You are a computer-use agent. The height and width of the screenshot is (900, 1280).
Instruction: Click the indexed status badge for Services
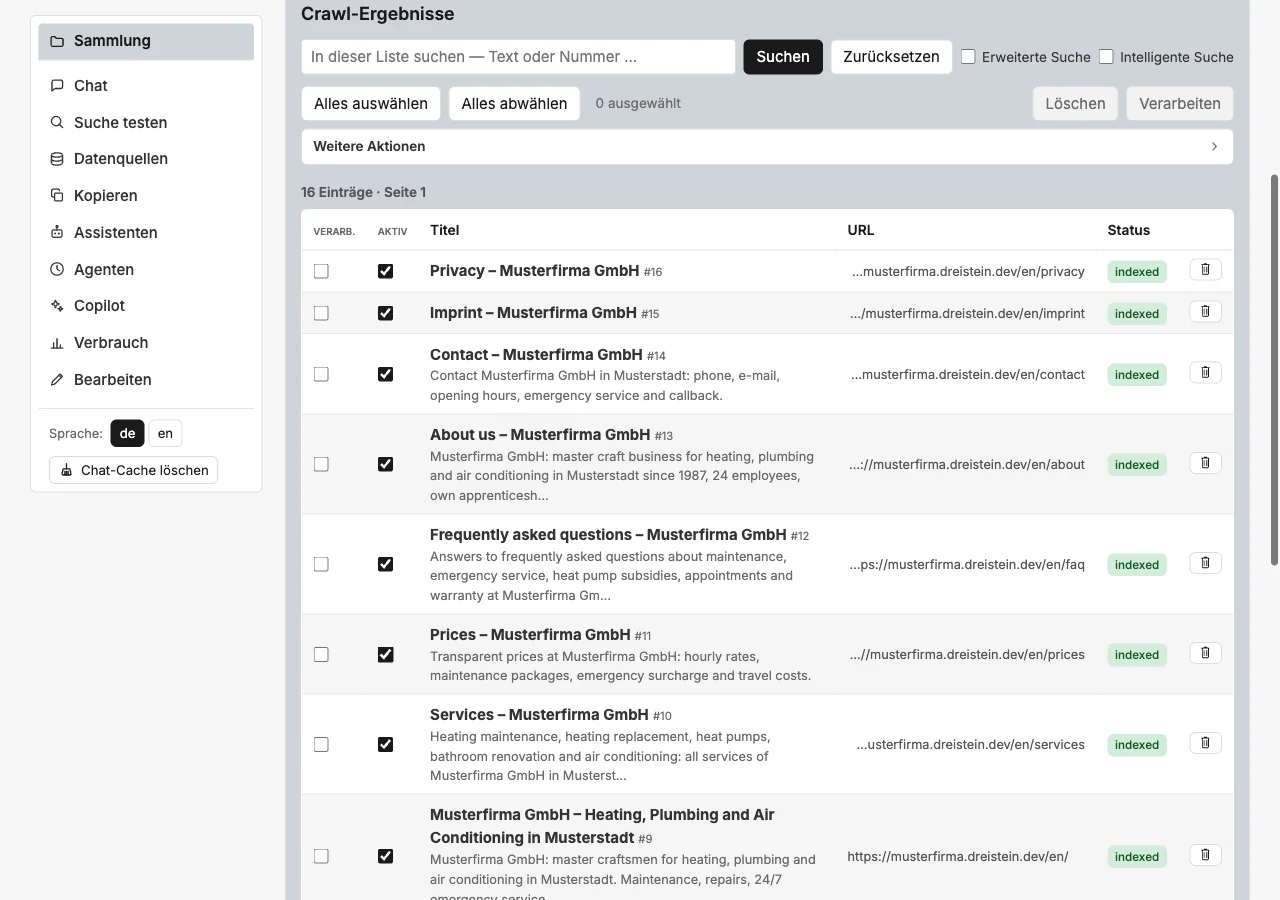(1137, 745)
